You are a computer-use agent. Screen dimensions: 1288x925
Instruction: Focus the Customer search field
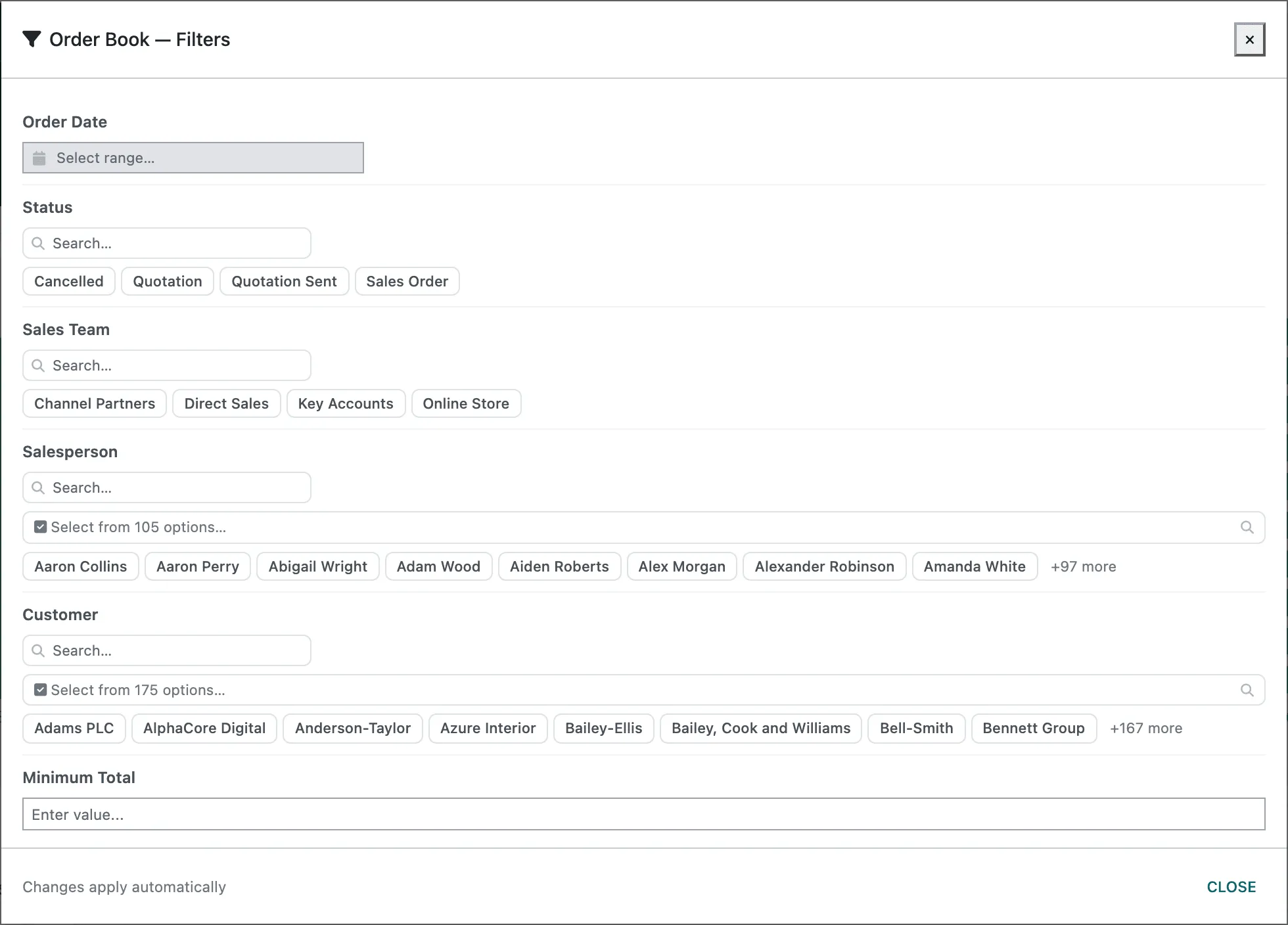point(167,650)
